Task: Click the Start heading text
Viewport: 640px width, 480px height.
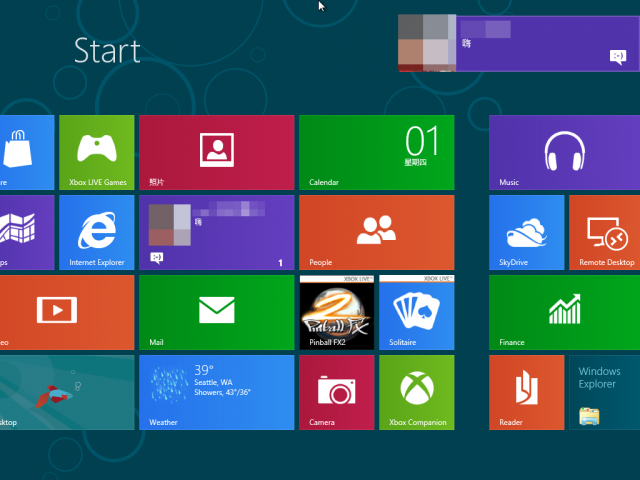Action: coord(107,51)
